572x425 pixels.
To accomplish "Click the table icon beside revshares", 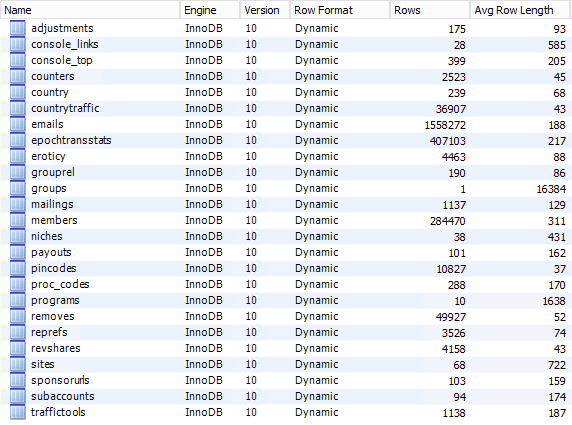I will (18, 348).
